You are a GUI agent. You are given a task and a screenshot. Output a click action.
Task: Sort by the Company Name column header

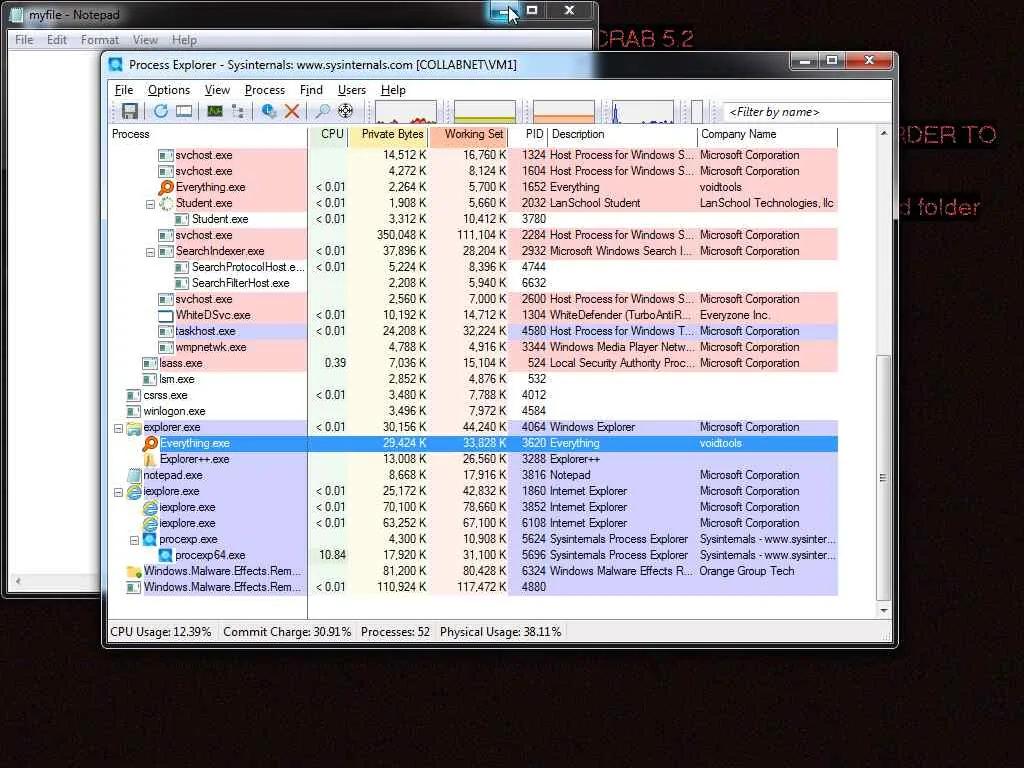[x=767, y=134]
